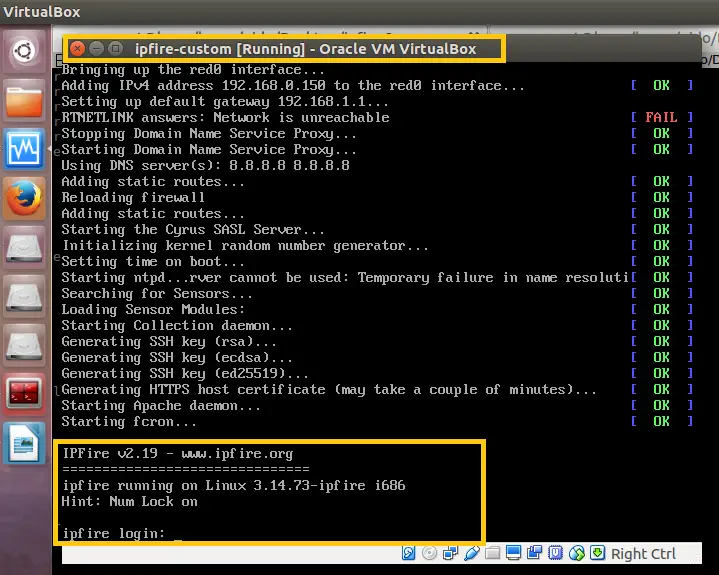This screenshot has width=719, height=575.
Task: Click the Starting Apache daemon line
Action: click(161, 406)
